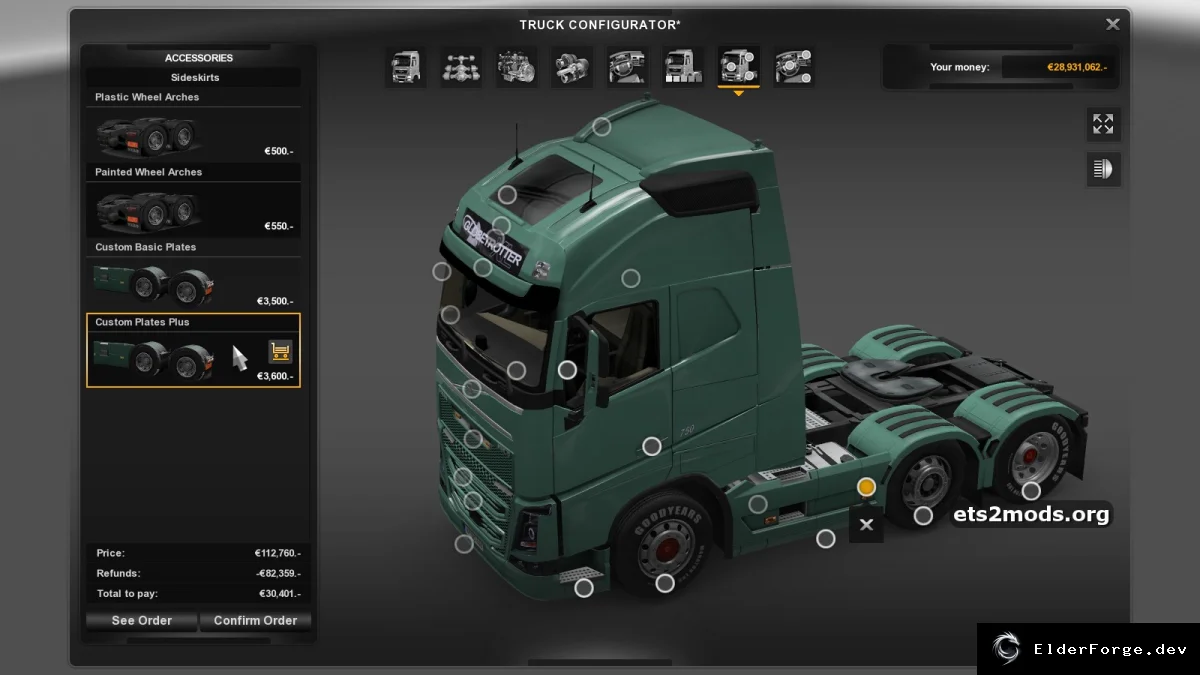The image size is (1200, 675).
Task: Click the Refunds value -€82,359
Action: coord(278,574)
